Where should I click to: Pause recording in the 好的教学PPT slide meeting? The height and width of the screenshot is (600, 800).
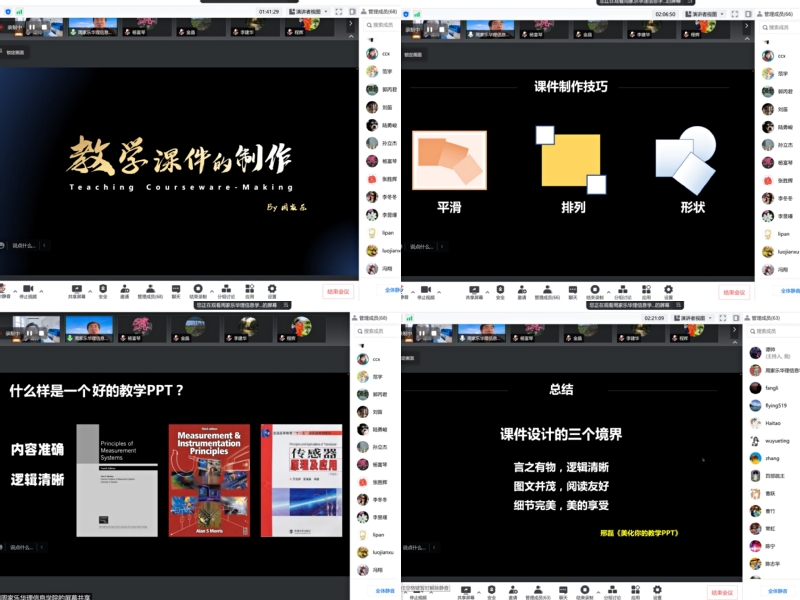30,333
